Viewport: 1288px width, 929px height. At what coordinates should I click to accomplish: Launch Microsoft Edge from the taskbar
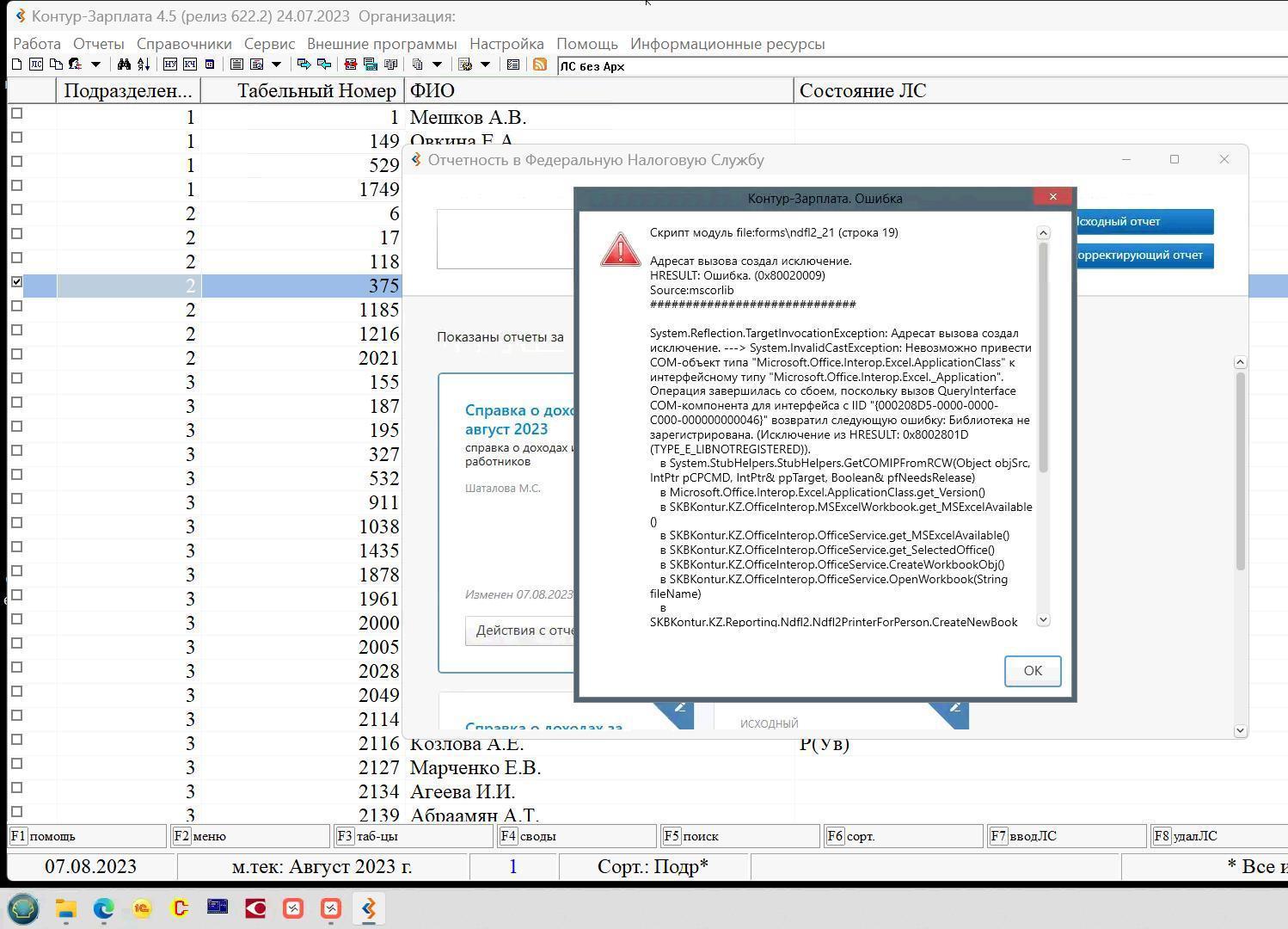pos(104,908)
